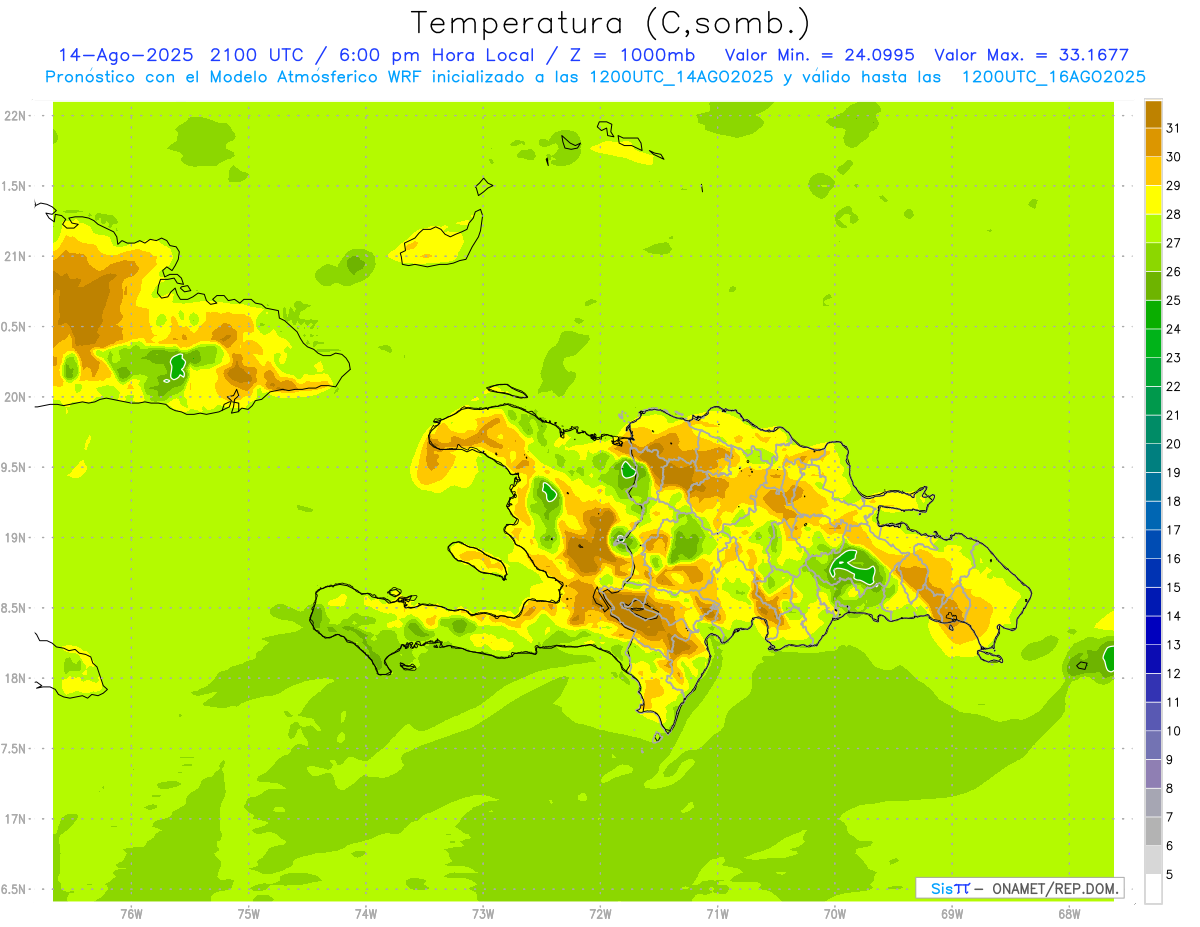Select the orange swatch between legend 29 and 30

click(x=1153, y=171)
